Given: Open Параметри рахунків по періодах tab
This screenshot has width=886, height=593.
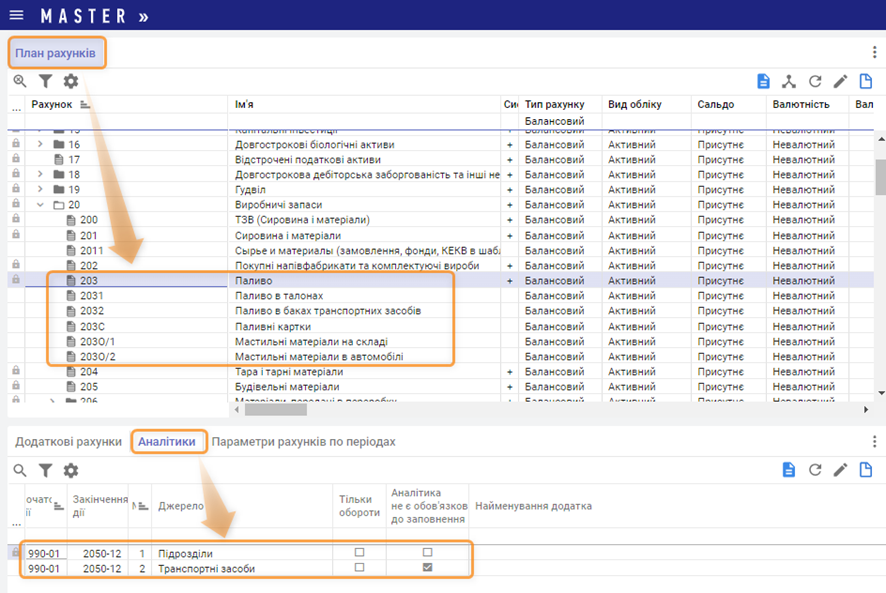Looking at the screenshot, I should 303,441.
